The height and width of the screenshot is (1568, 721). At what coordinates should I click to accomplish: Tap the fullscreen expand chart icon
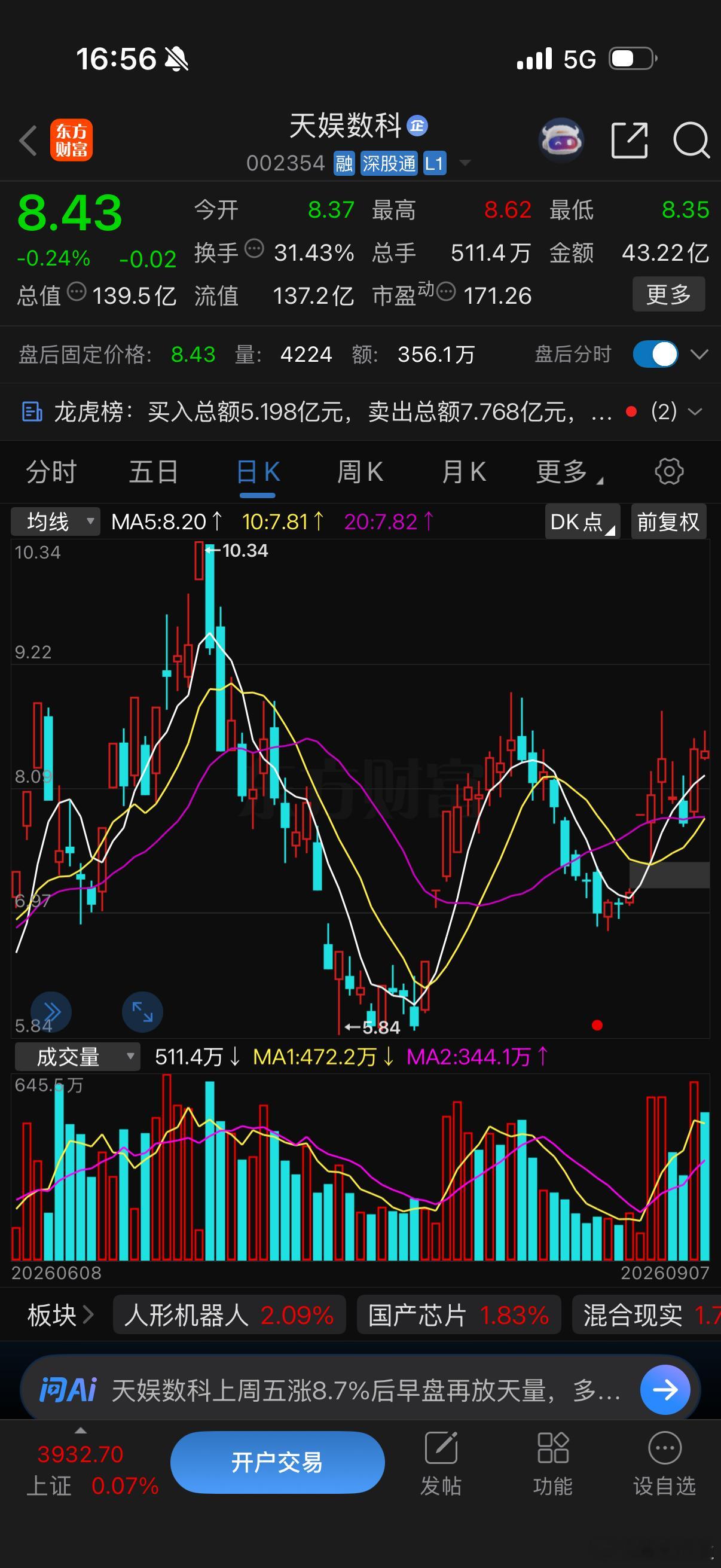pyautogui.click(x=142, y=1012)
